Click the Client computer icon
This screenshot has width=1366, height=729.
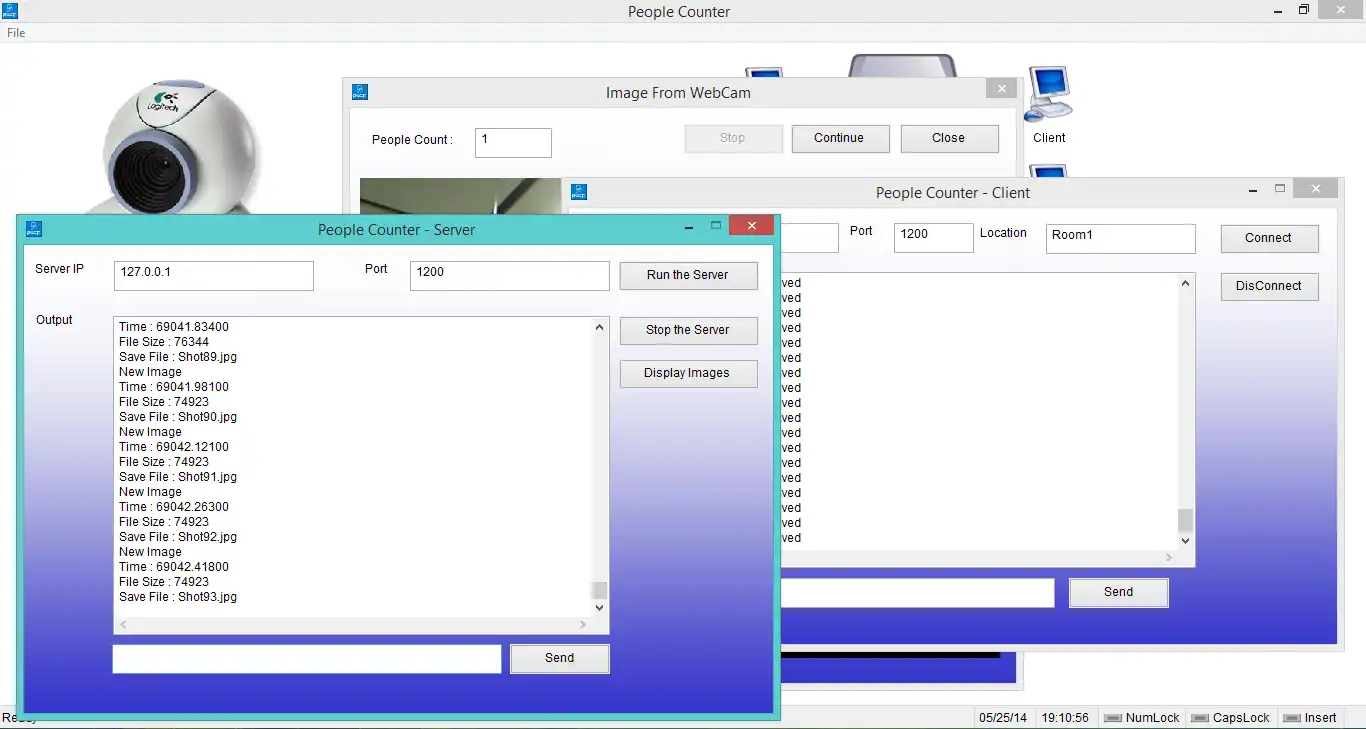tap(1049, 94)
